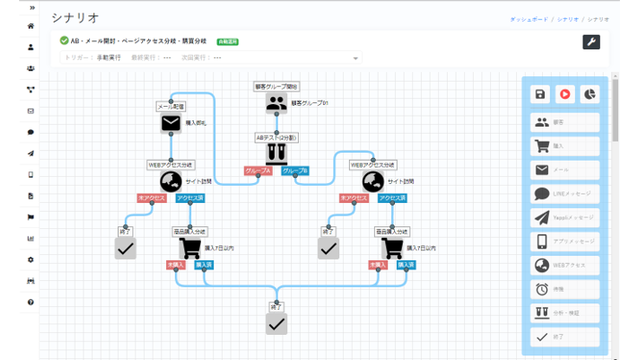This screenshot has height=360, width=640.
Task: Select the 顧客グループ01 people node on canvas
Action: [276, 102]
